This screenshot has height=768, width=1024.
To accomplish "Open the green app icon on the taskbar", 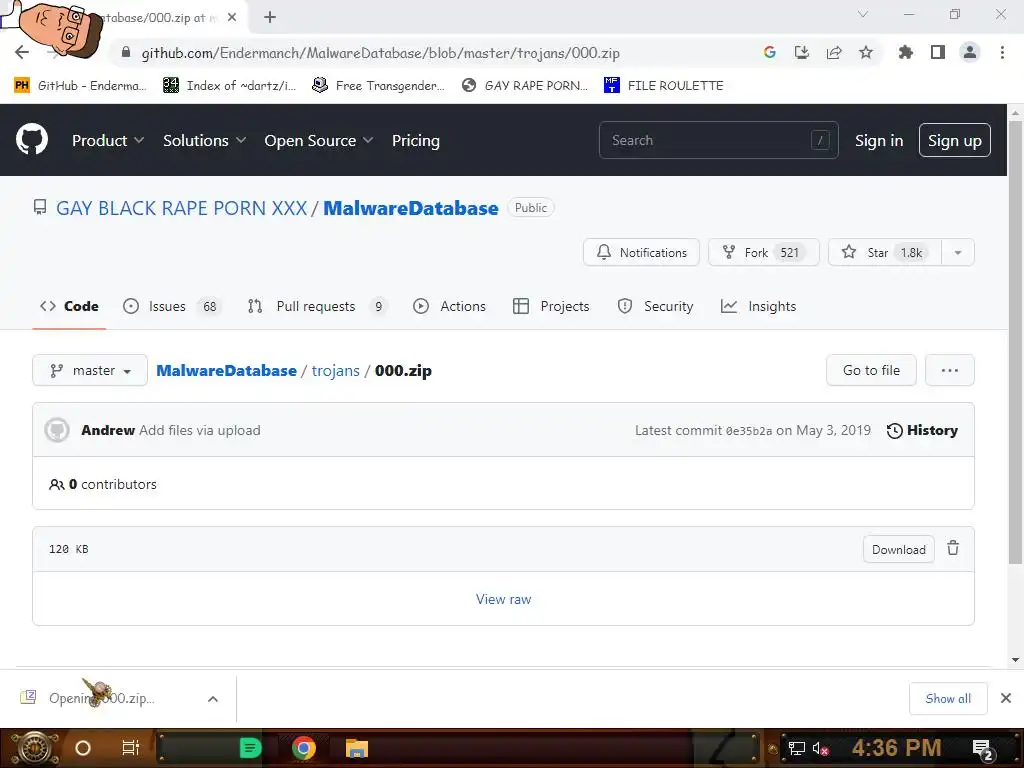I will pos(250,748).
